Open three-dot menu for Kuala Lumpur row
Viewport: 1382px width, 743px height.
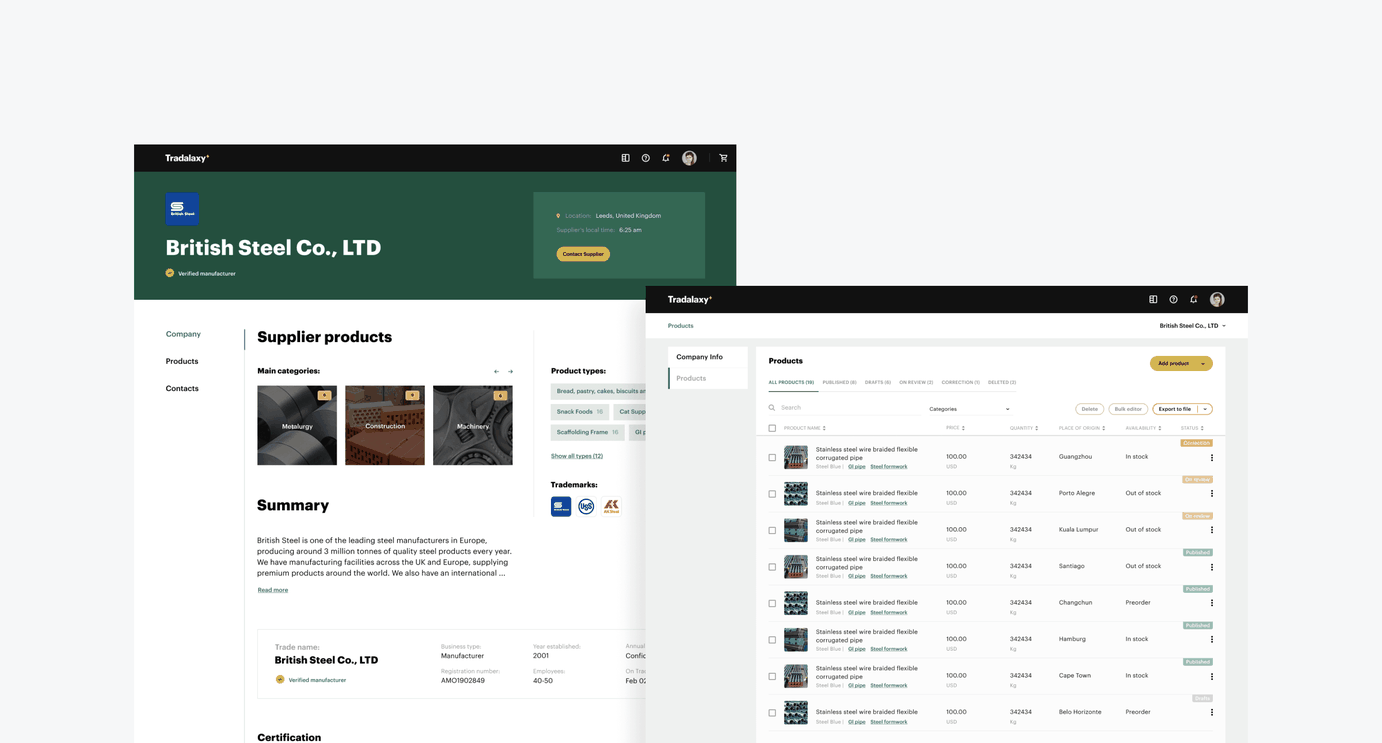tap(1212, 530)
